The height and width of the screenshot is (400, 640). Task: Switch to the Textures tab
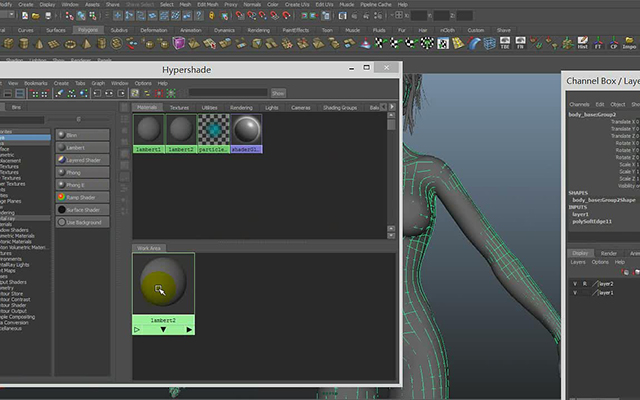(x=179, y=107)
